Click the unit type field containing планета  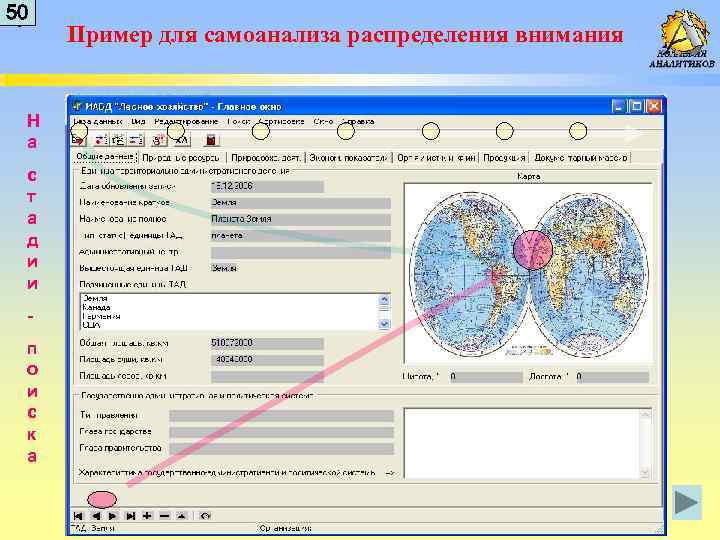click(301, 236)
